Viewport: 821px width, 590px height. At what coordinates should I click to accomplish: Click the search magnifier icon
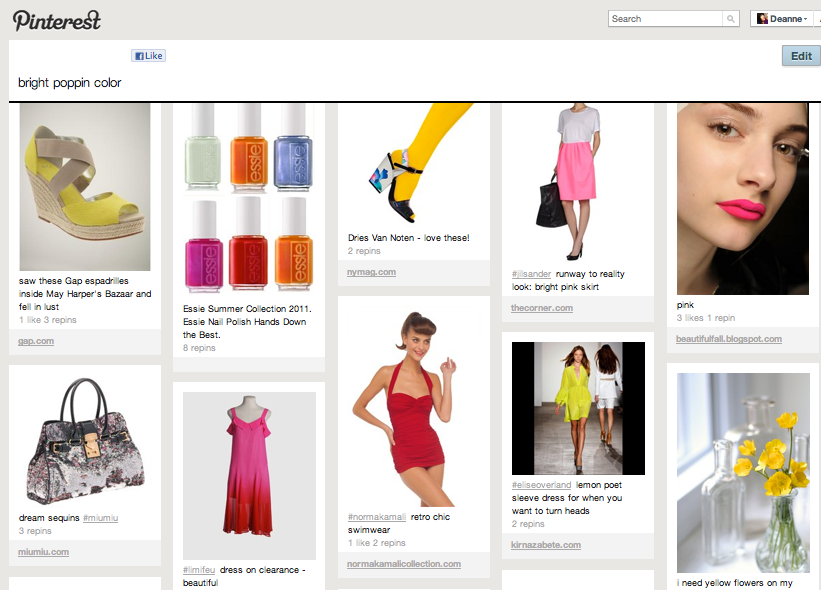(x=730, y=19)
